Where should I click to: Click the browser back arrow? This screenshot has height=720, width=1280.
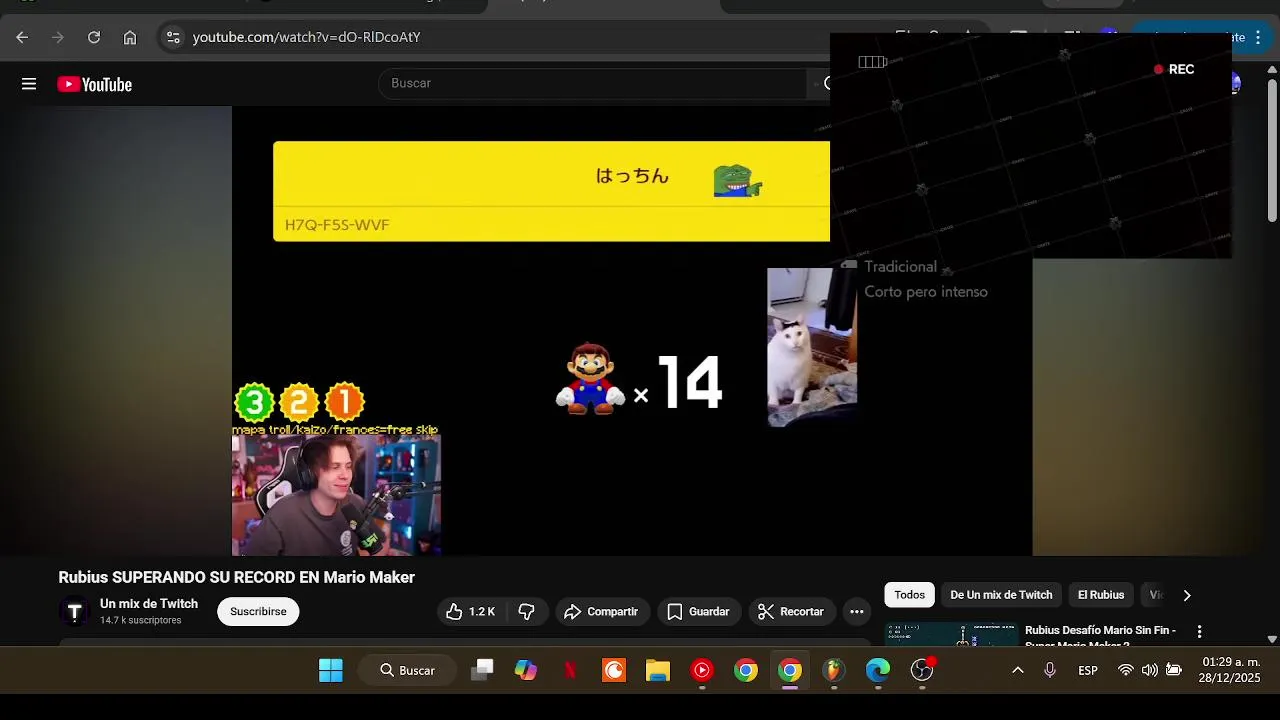click(x=22, y=37)
